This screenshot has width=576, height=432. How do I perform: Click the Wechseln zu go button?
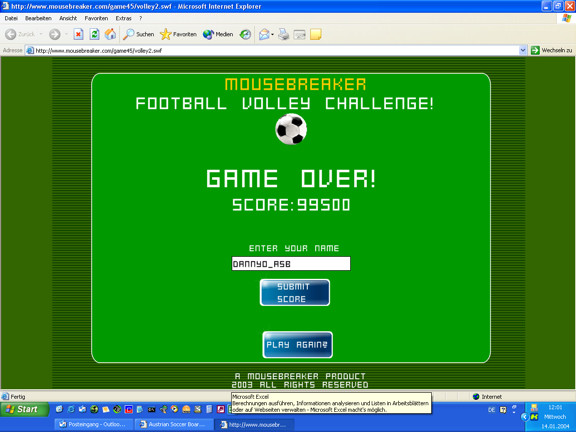pyautogui.click(x=552, y=50)
